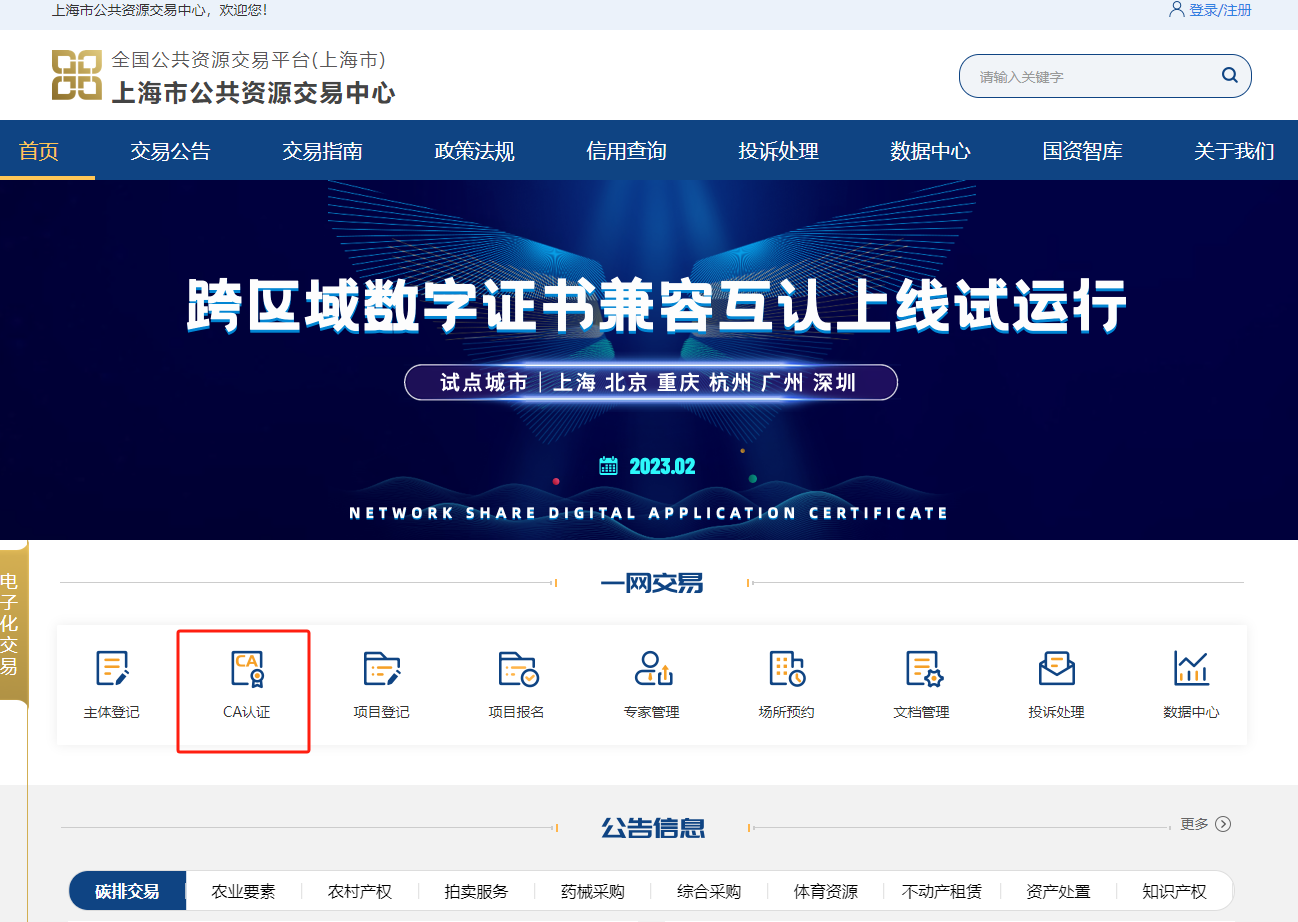
Task: Open the CA认证 certification icon
Action: [x=243, y=685]
